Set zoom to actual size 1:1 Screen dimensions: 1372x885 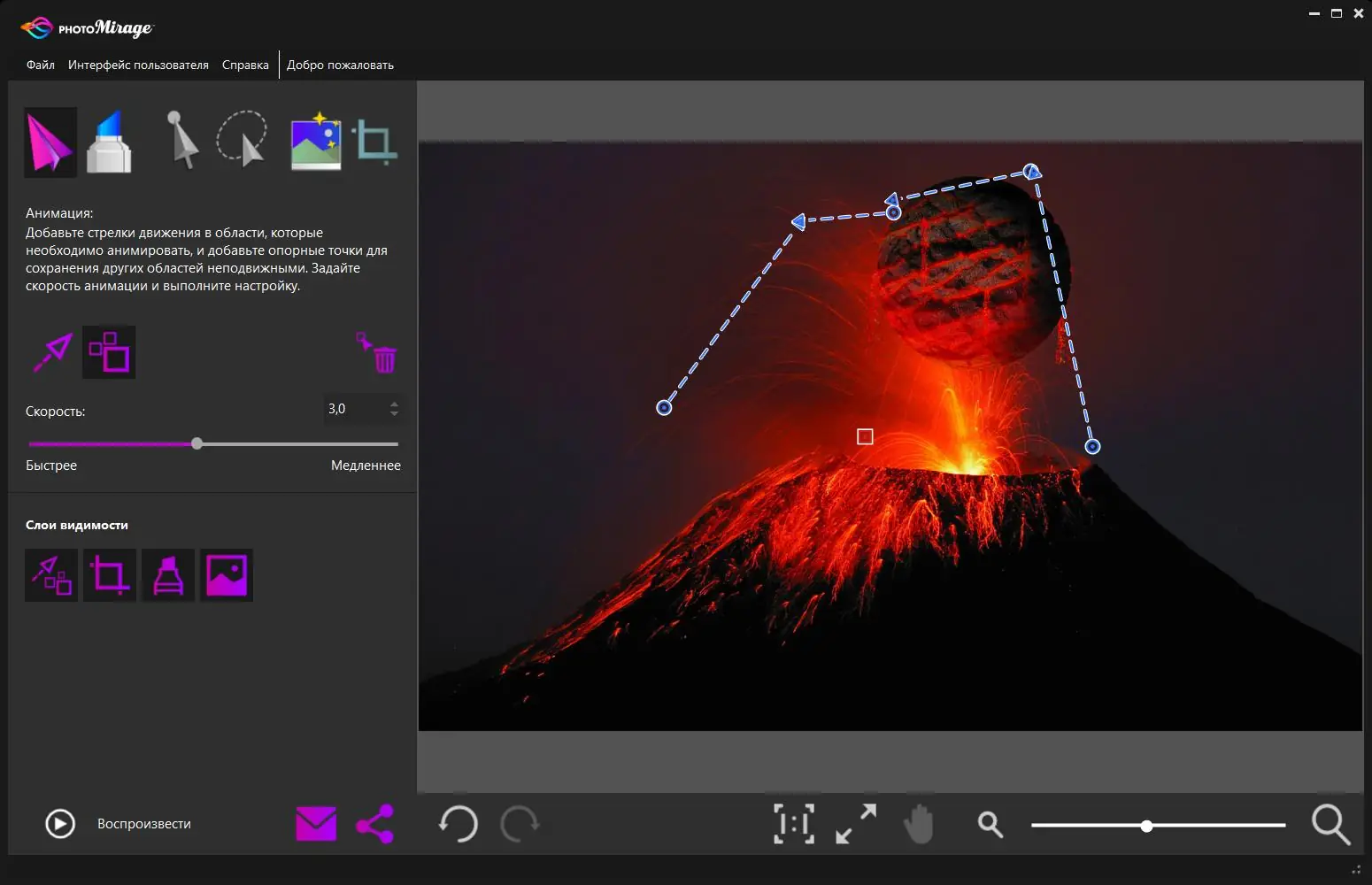(x=794, y=824)
